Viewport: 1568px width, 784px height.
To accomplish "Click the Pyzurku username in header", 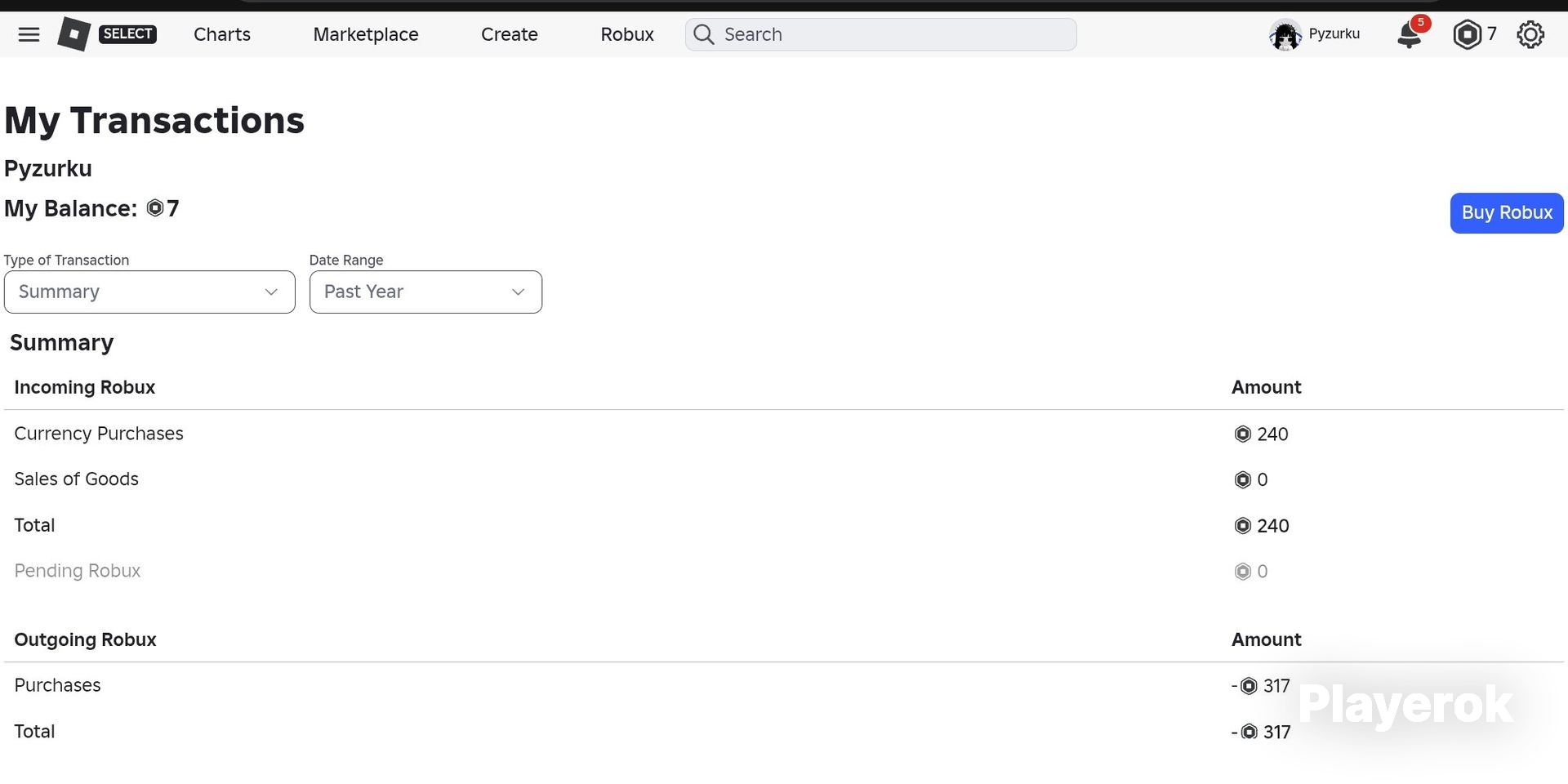I will click(x=1334, y=33).
